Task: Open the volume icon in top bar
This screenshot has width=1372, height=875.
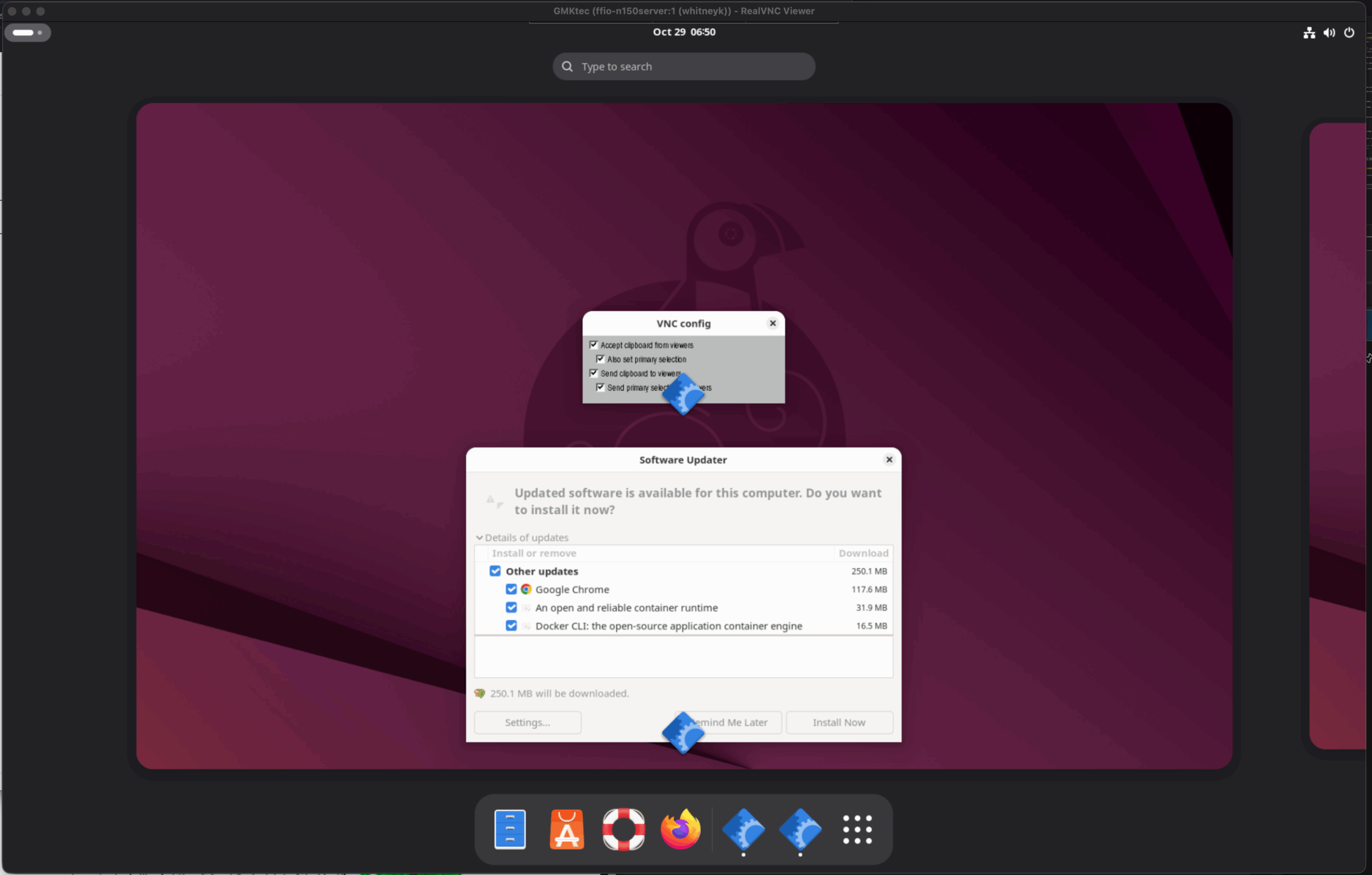Action: tap(1329, 33)
